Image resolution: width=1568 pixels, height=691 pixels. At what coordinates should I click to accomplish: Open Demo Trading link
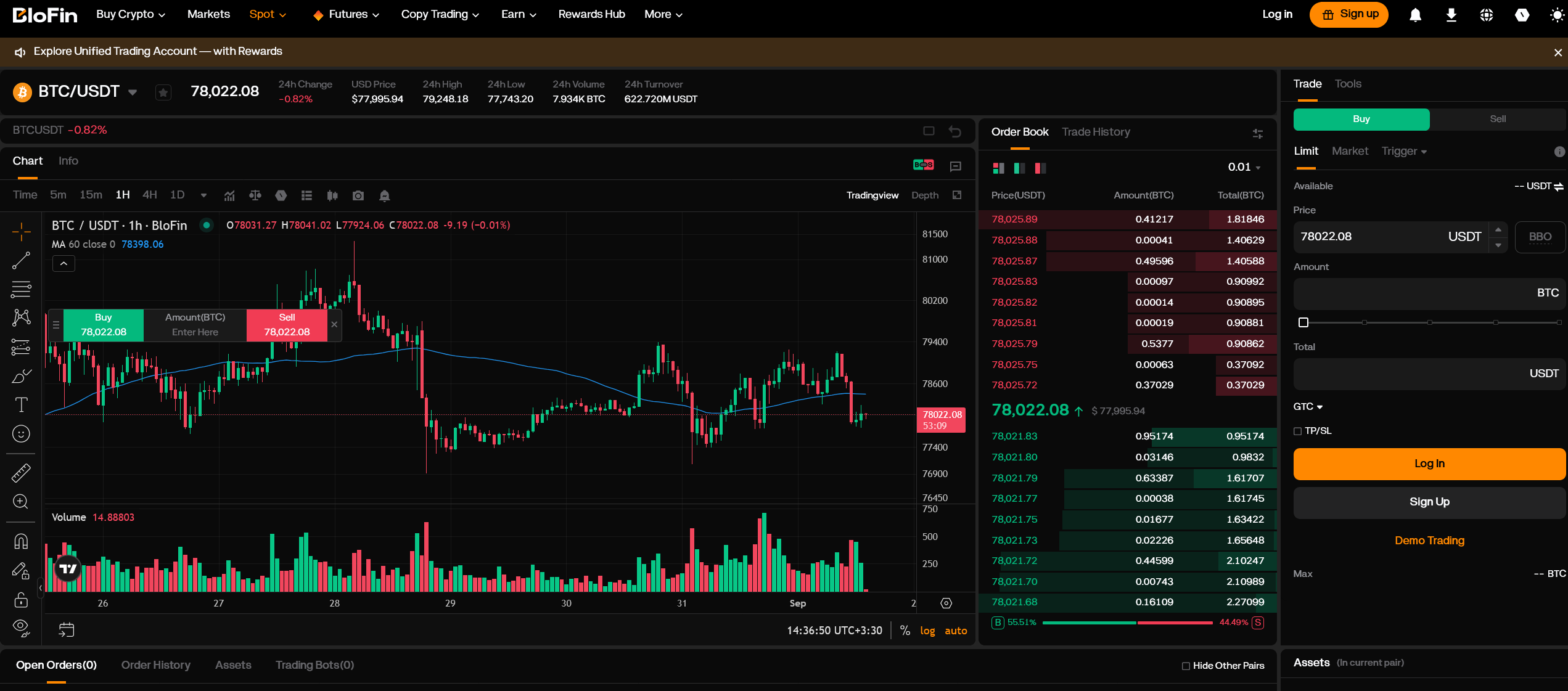(1429, 541)
